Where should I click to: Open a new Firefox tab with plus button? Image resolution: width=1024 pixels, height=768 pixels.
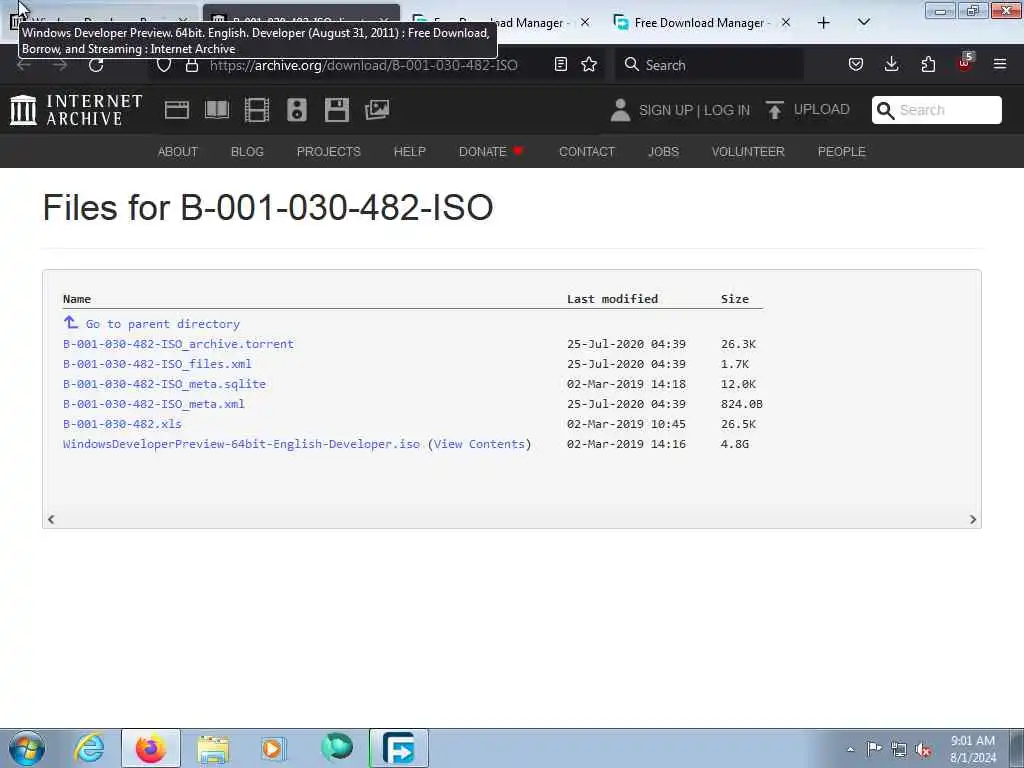pyautogui.click(x=824, y=23)
